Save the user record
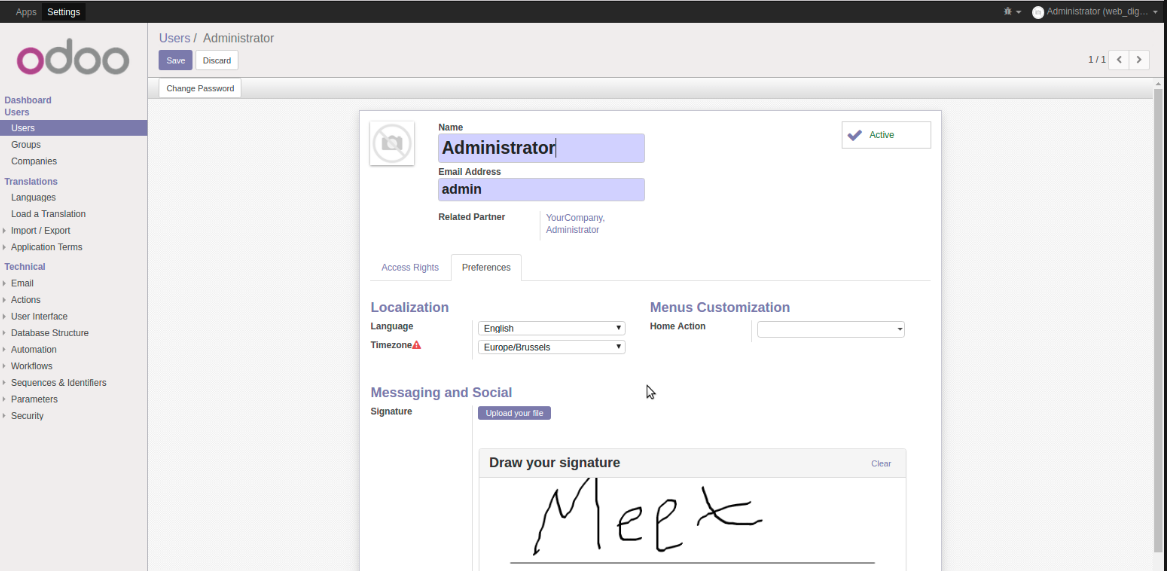The width and height of the screenshot is (1167, 571). [x=175, y=60]
